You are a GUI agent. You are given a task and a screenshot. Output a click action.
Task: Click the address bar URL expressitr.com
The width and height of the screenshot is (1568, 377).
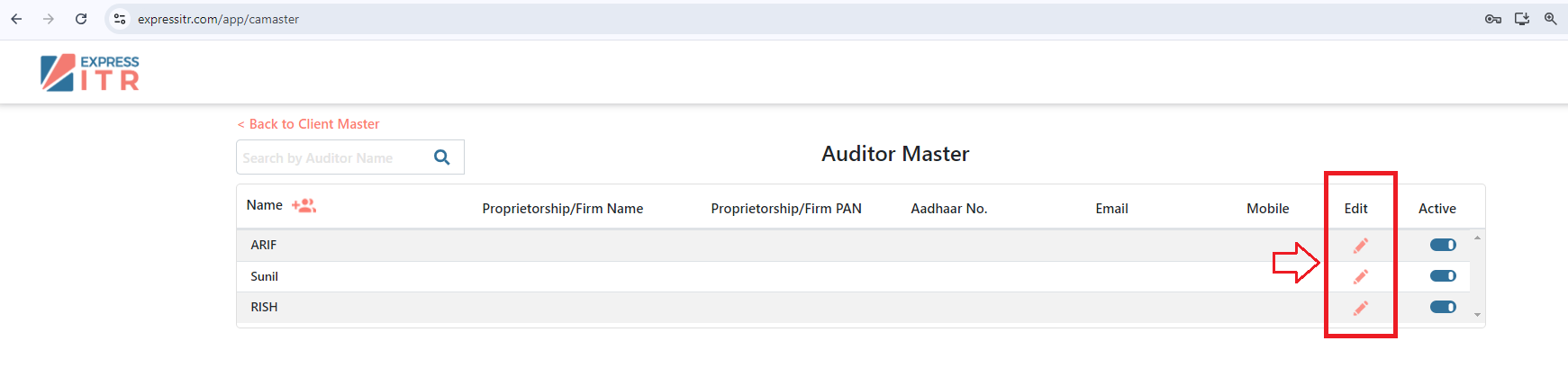click(x=218, y=19)
